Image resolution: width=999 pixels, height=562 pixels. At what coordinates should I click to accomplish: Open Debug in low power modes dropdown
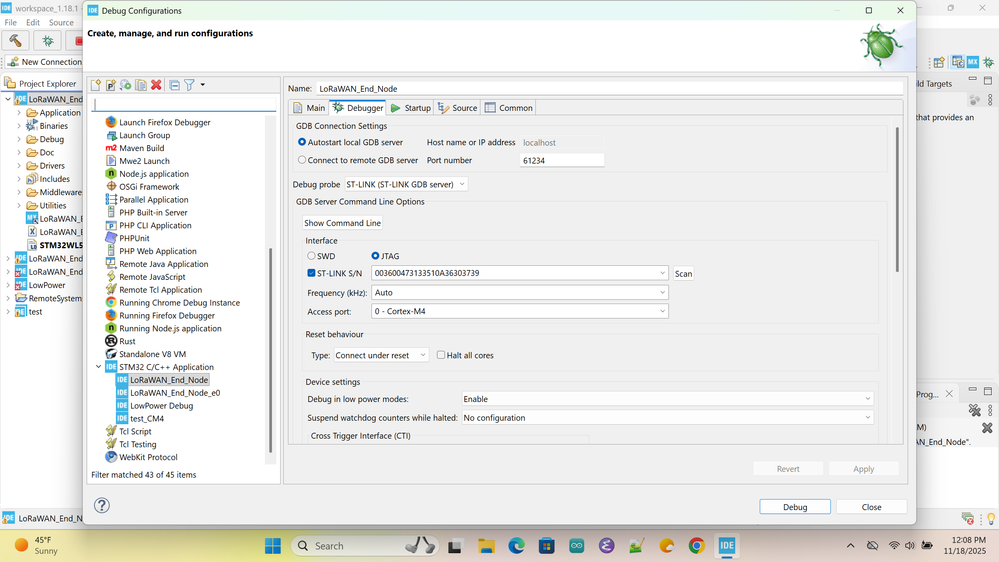pyautogui.click(x=667, y=399)
